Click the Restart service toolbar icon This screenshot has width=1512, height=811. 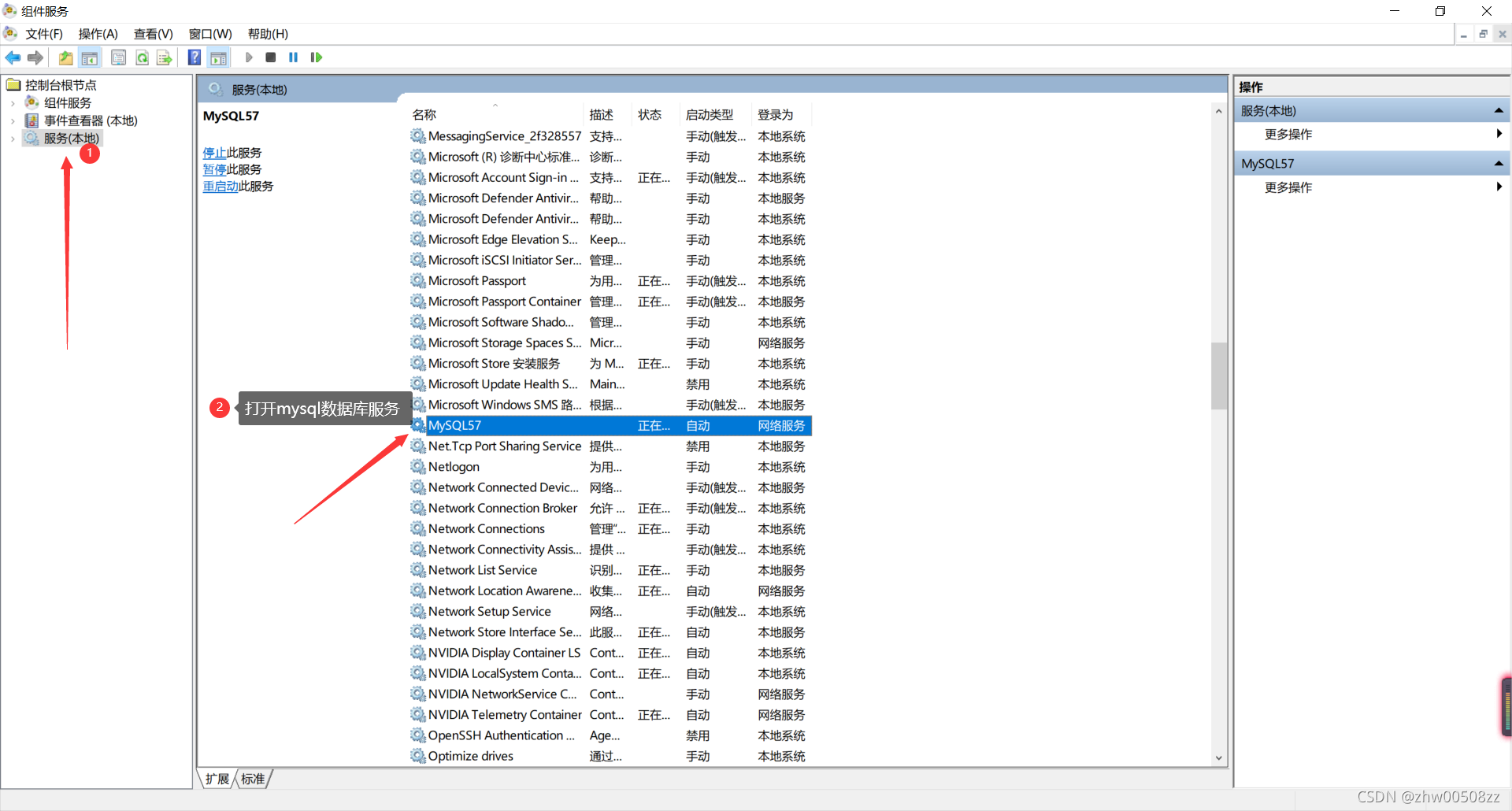[x=317, y=57]
